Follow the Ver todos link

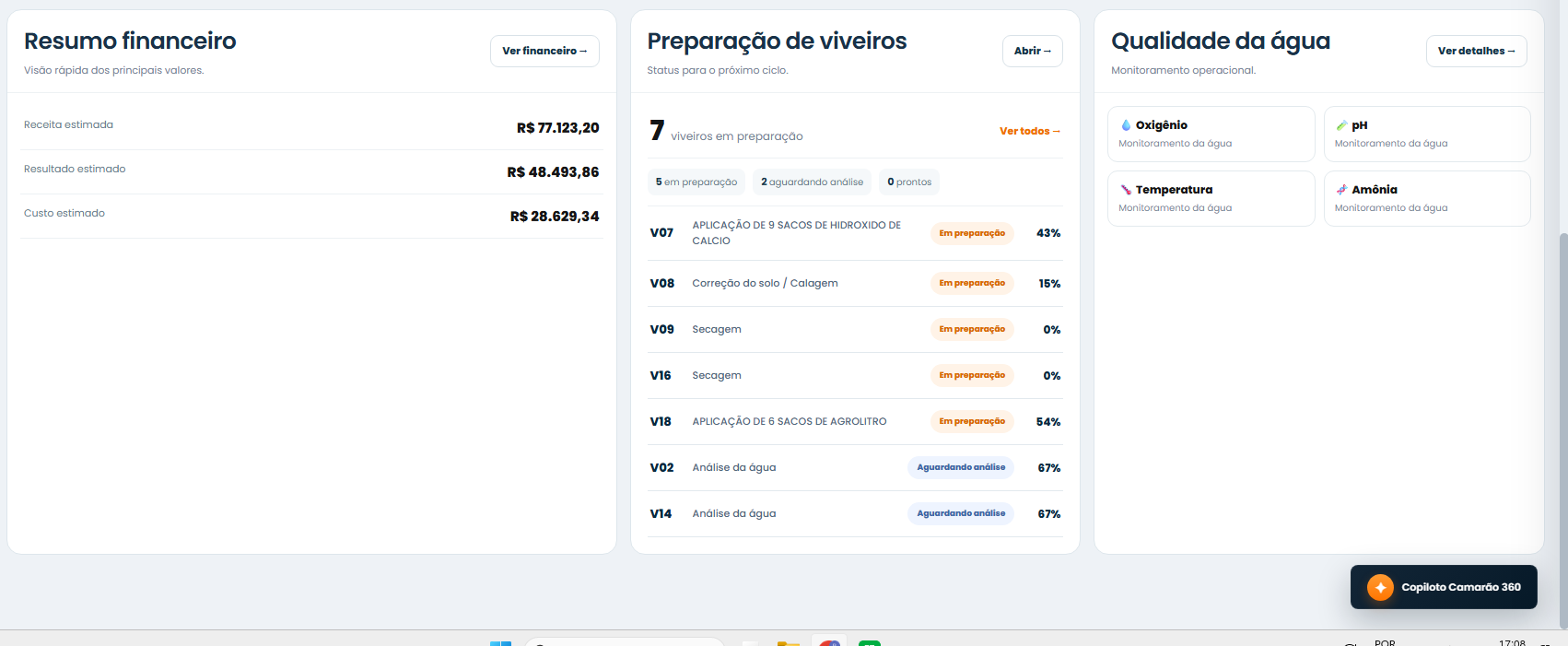pos(1030,131)
